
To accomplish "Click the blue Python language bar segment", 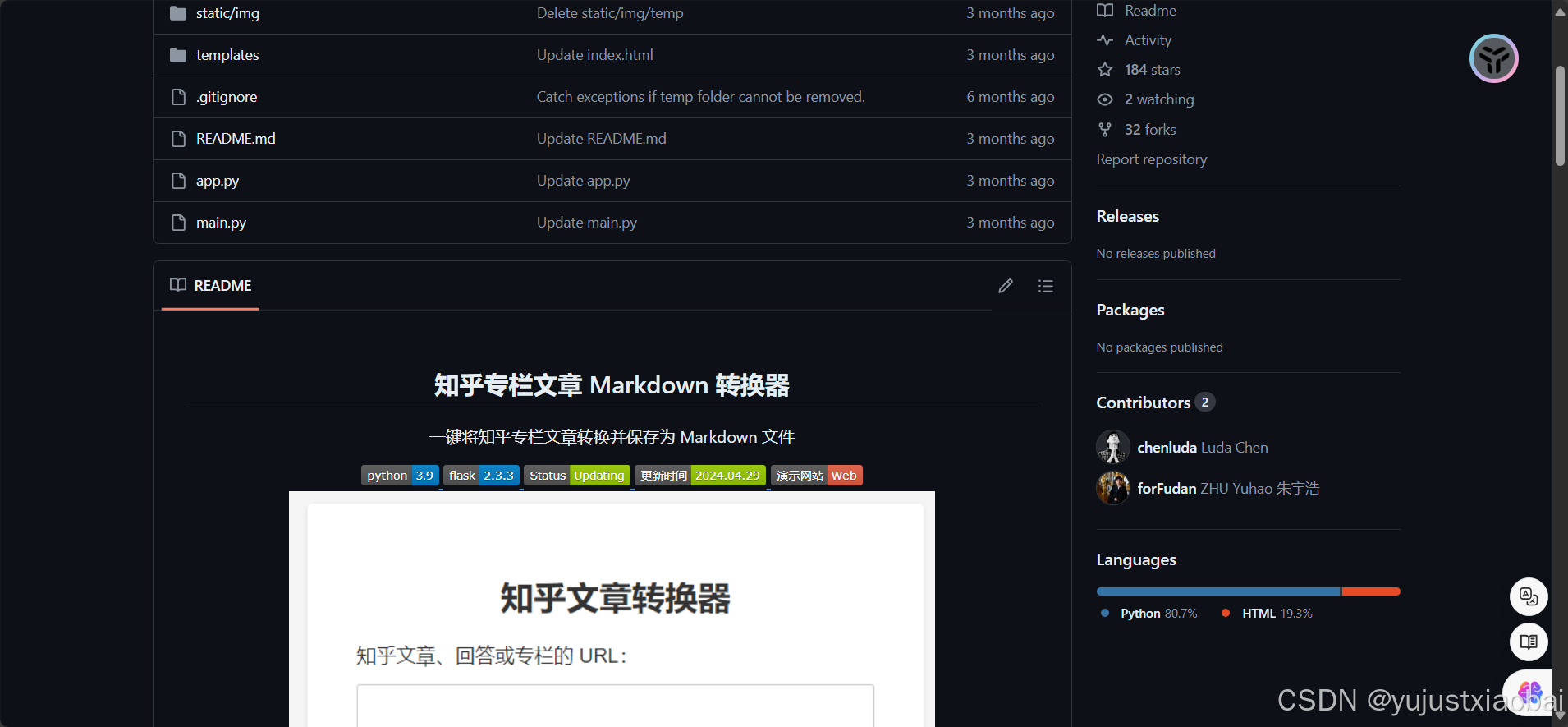I will tap(1218, 591).
